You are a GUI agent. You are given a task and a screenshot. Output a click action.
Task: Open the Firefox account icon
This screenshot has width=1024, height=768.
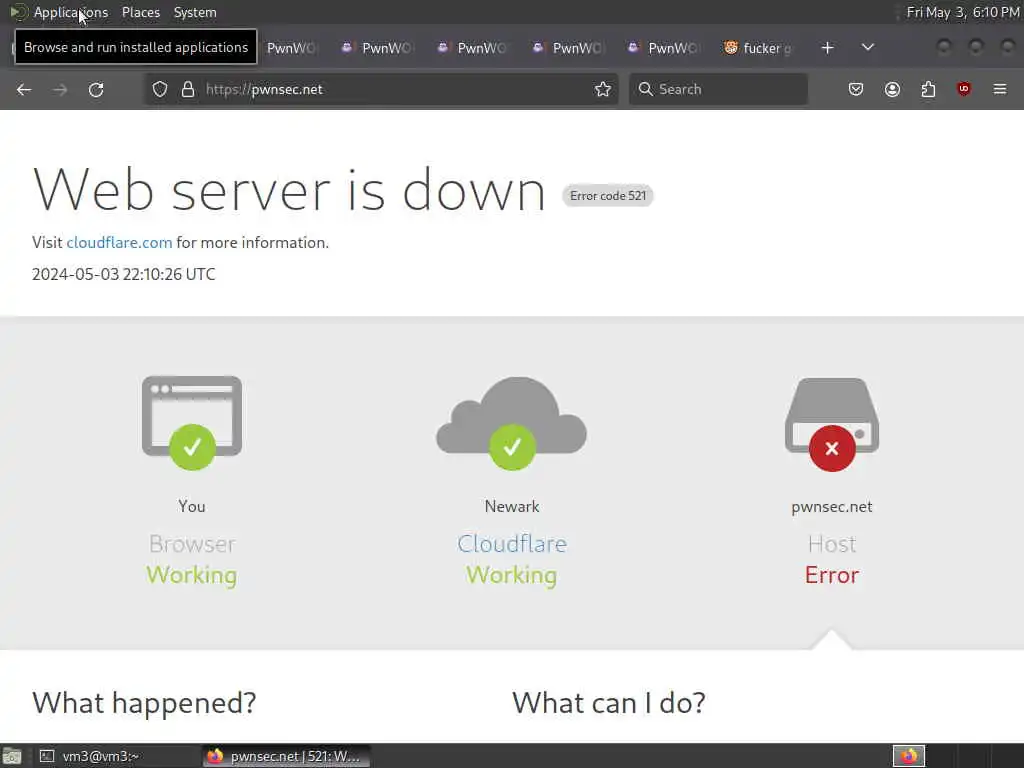click(x=892, y=89)
